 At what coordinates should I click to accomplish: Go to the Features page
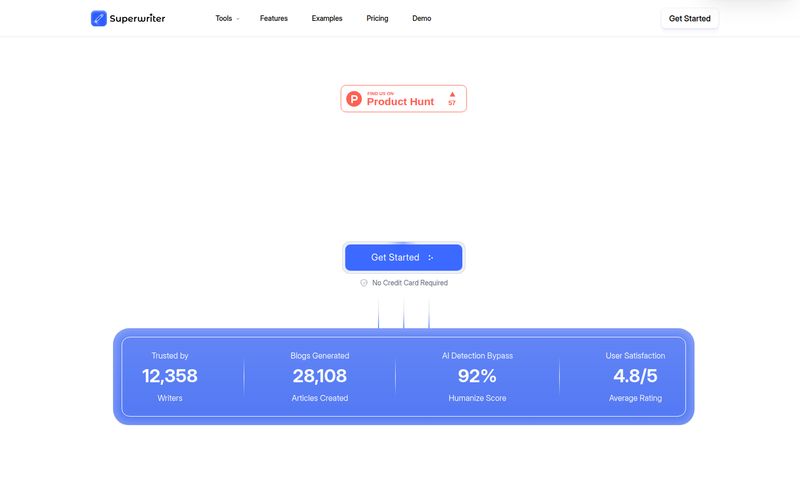pyautogui.click(x=273, y=18)
